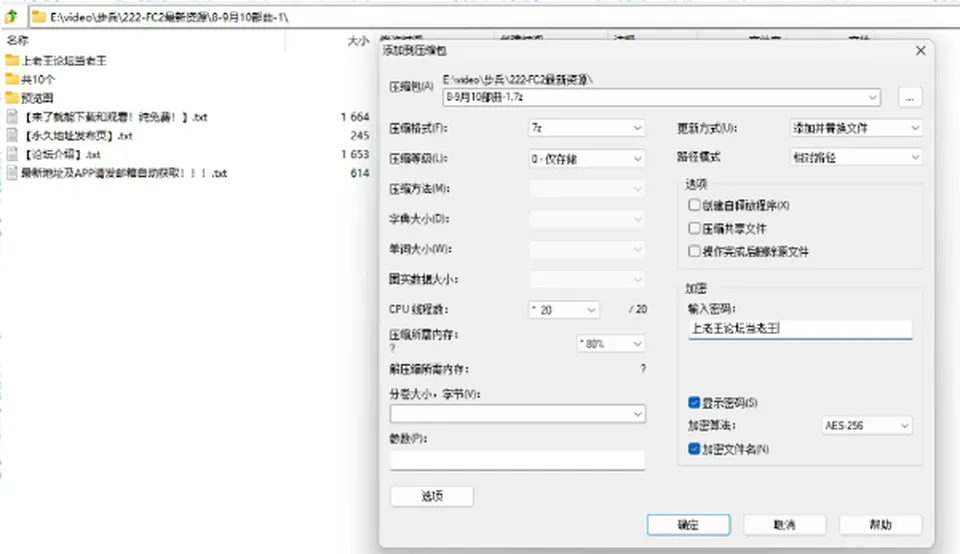Click the folder icon in the address bar

[39, 17]
